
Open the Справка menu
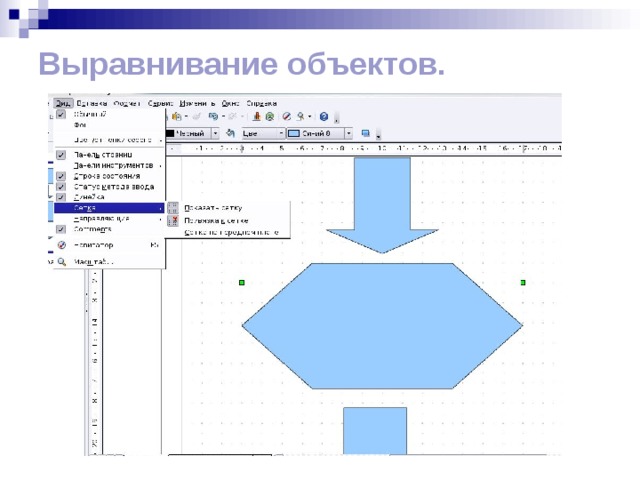coord(262,103)
